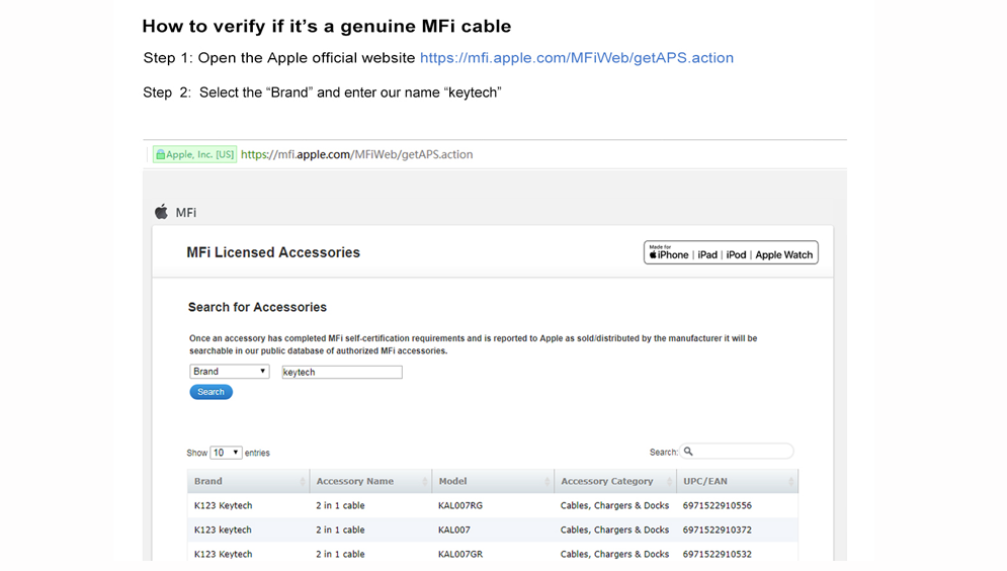The image size is (1007, 571).
Task: Open the mfi.apple.com getAPS.action link
Action: click(577, 58)
